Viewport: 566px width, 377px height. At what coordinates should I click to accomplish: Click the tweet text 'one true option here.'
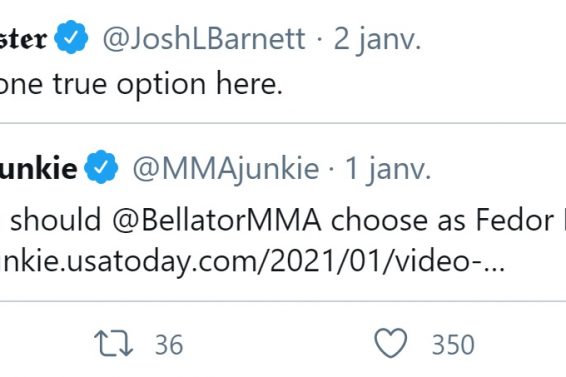[141, 85]
